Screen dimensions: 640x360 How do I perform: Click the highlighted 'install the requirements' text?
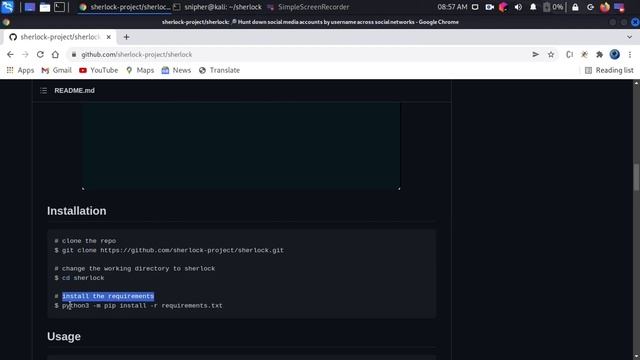[x=108, y=296]
